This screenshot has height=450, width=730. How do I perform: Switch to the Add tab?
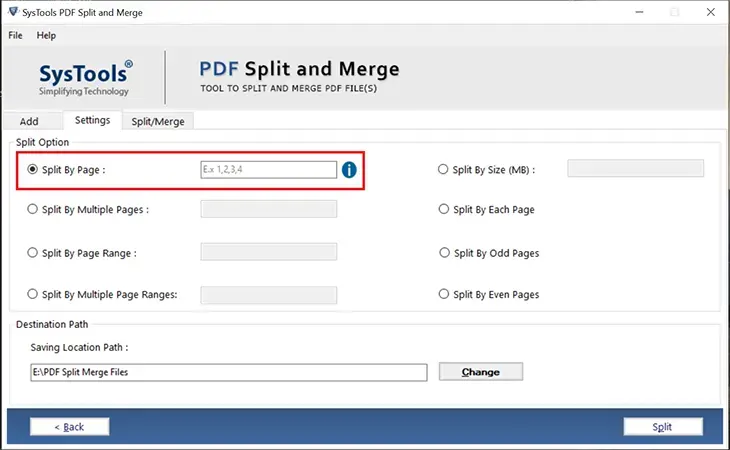(29, 121)
